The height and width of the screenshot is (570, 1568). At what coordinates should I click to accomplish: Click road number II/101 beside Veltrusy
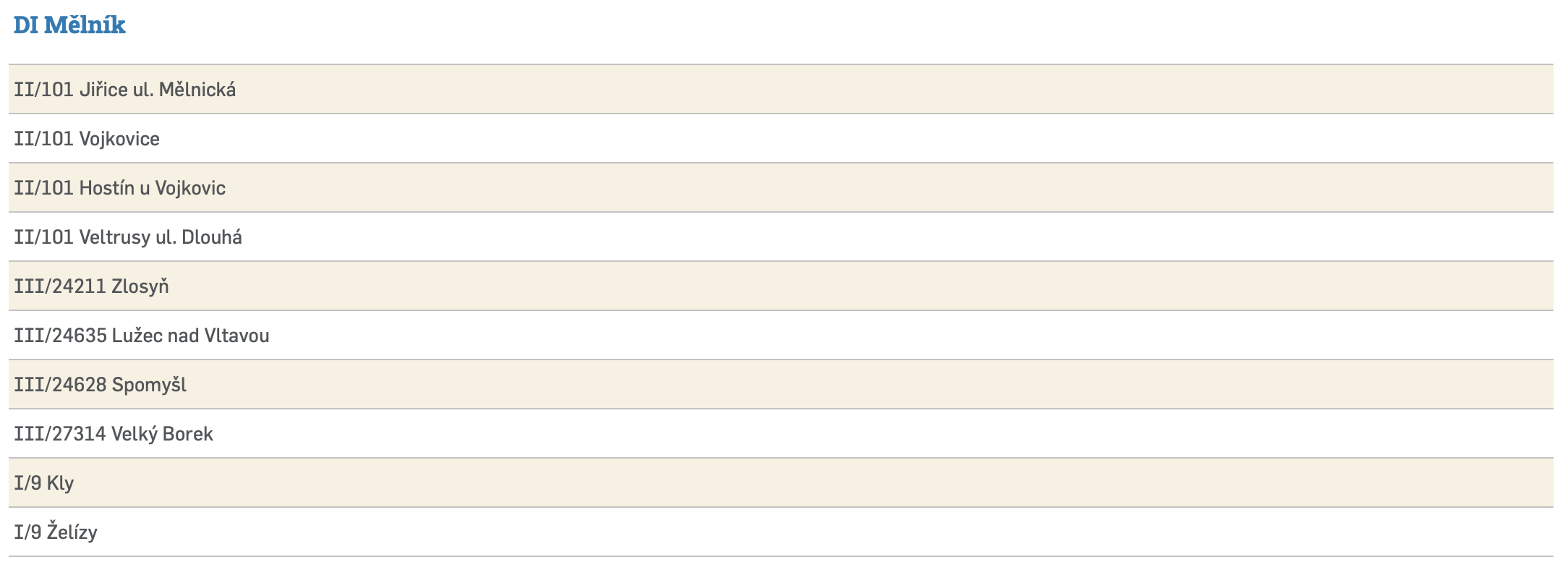[43, 237]
